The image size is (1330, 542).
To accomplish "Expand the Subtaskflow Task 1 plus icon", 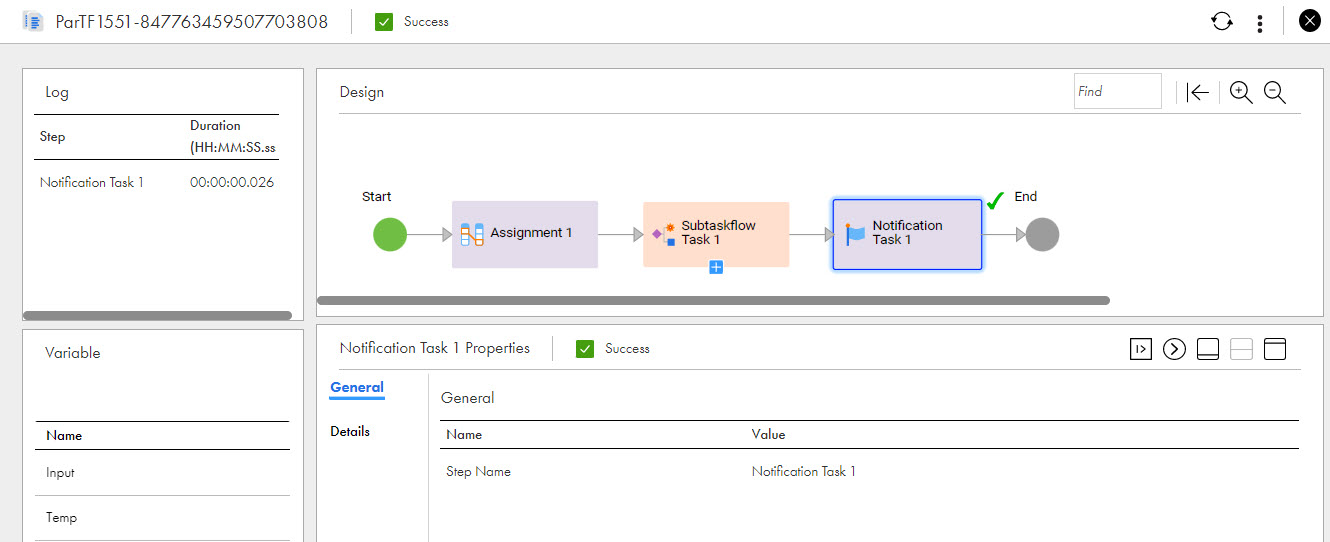I will [x=716, y=267].
